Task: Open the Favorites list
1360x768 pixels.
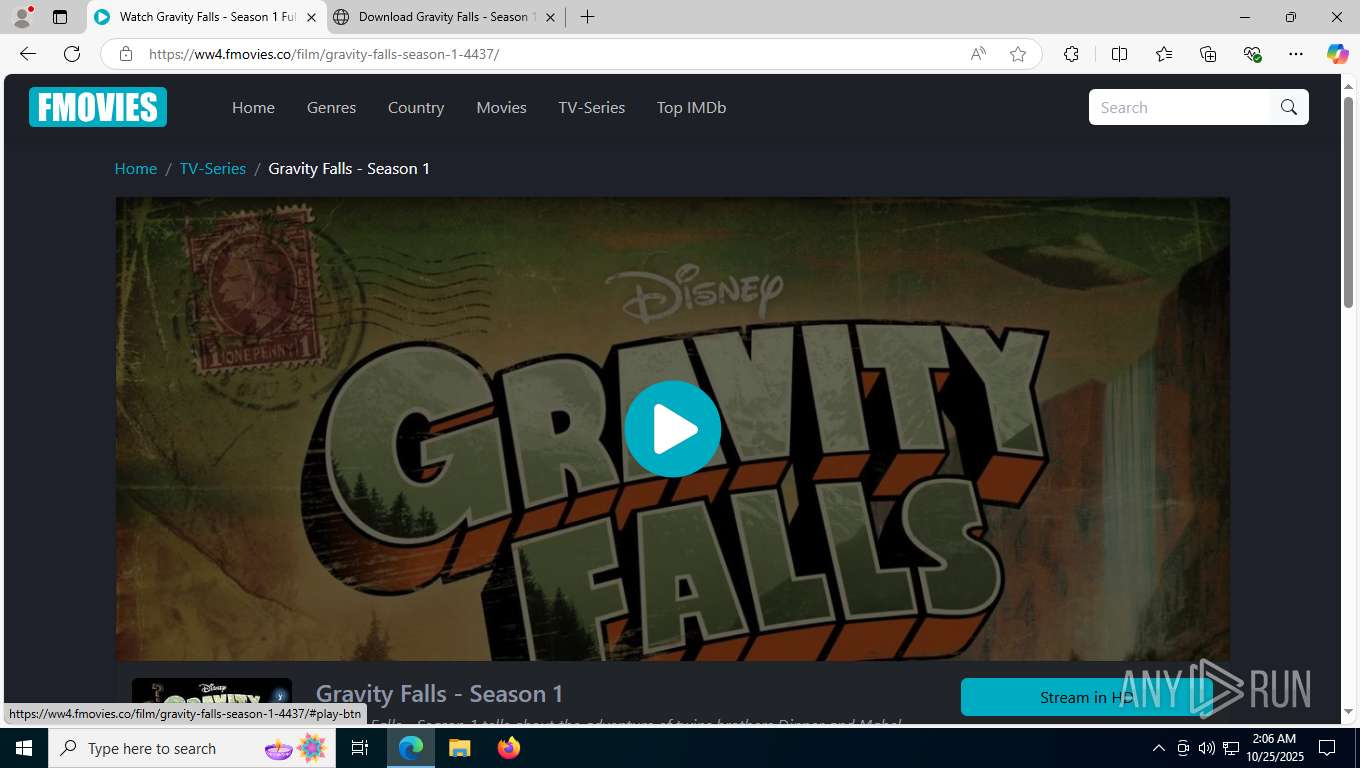Action: pyautogui.click(x=1164, y=54)
